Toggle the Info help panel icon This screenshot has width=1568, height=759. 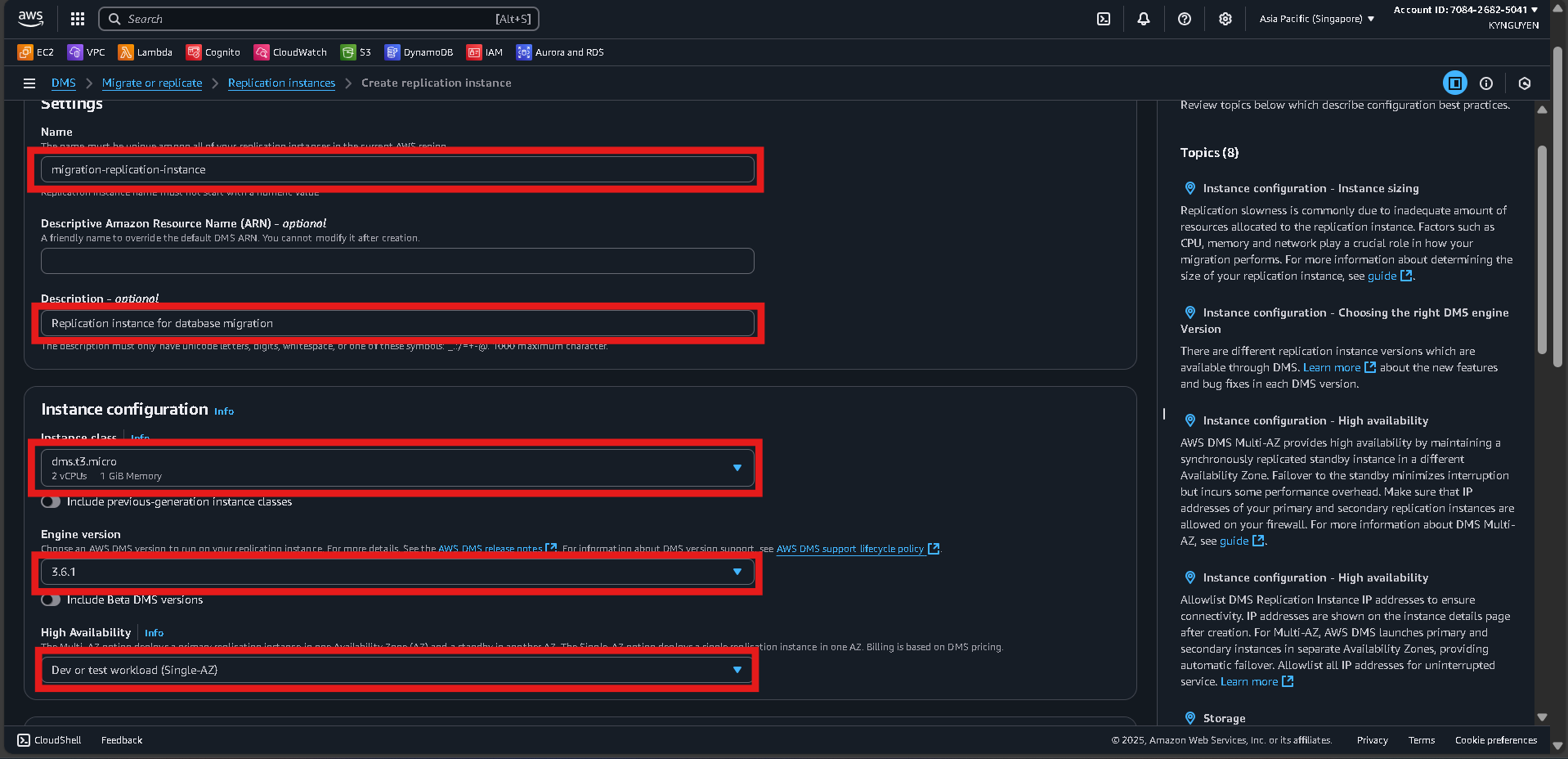click(1486, 83)
